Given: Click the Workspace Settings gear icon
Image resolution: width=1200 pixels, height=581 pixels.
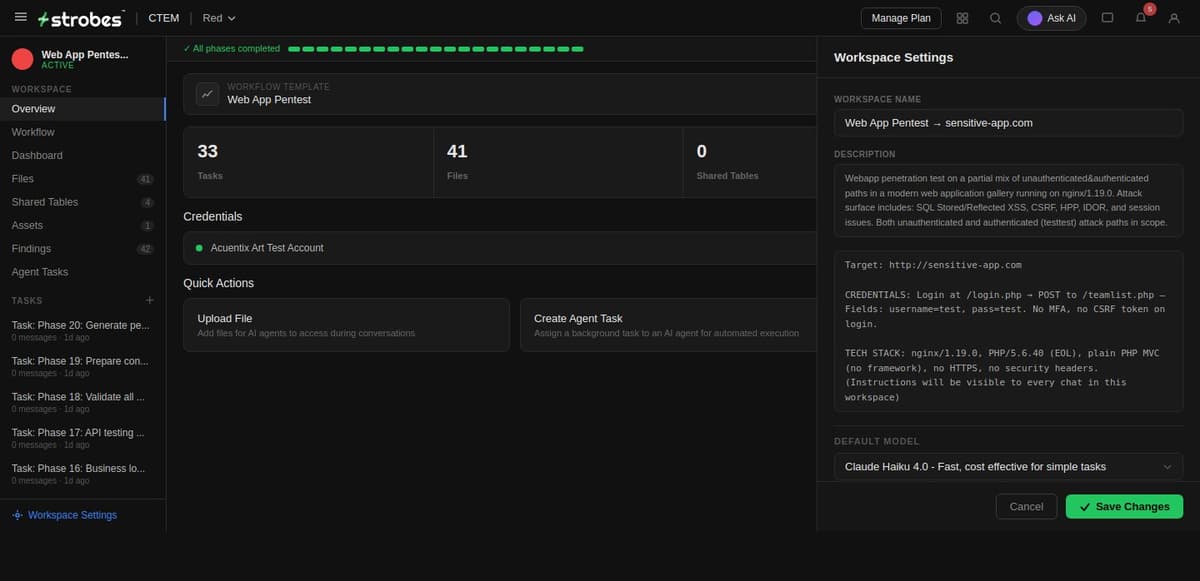Looking at the screenshot, I should 17,515.
